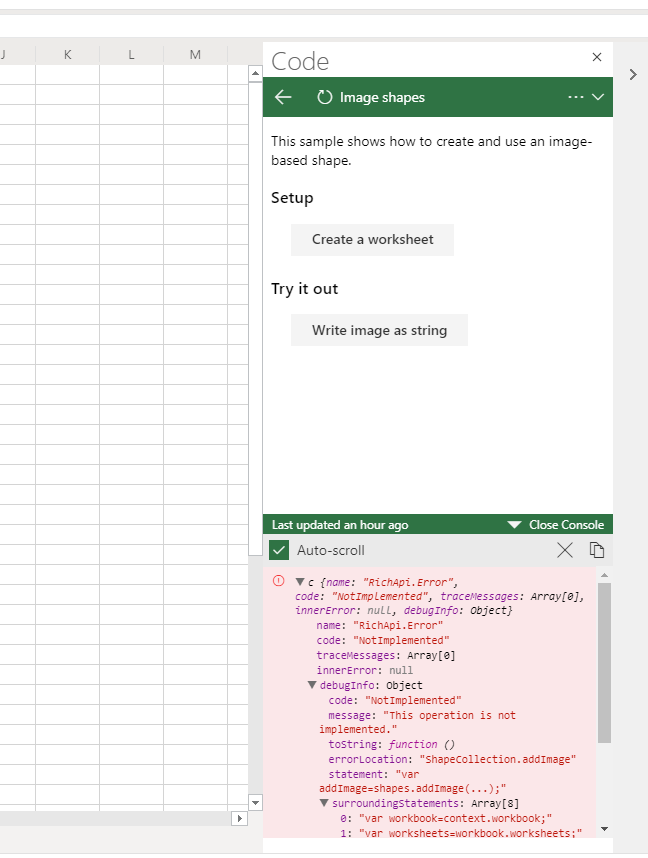Click Create a worksheet

[x=372, y=240]
